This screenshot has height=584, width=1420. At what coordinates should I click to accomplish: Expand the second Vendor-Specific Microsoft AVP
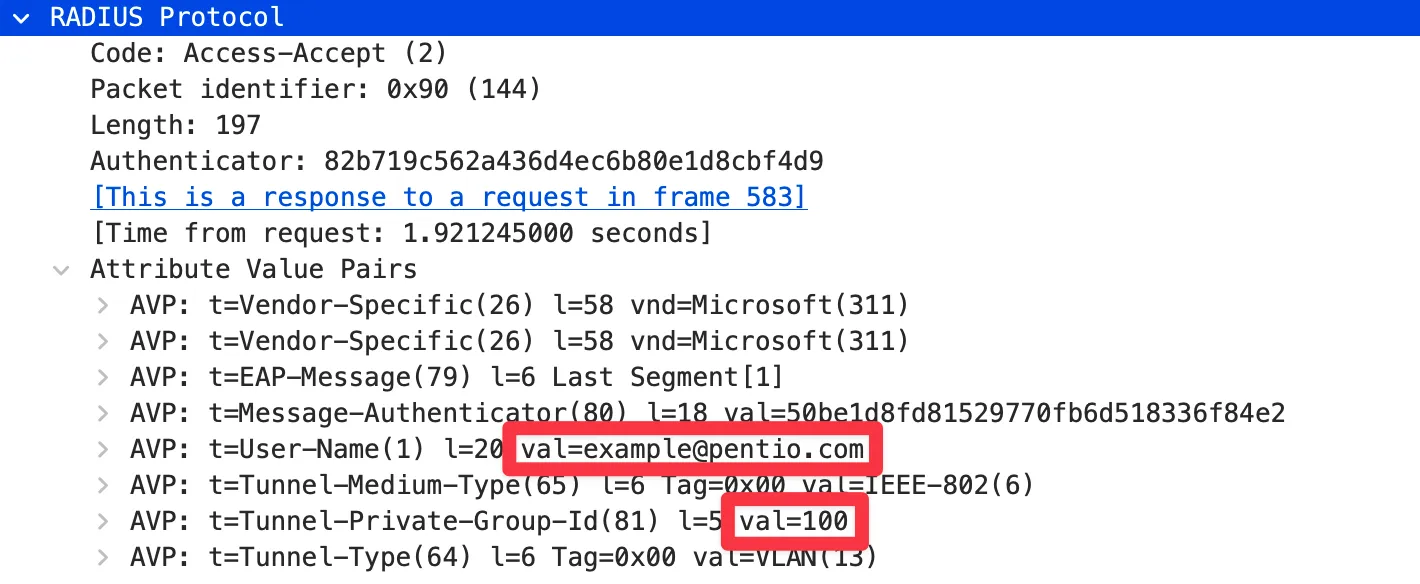(102, 341)
